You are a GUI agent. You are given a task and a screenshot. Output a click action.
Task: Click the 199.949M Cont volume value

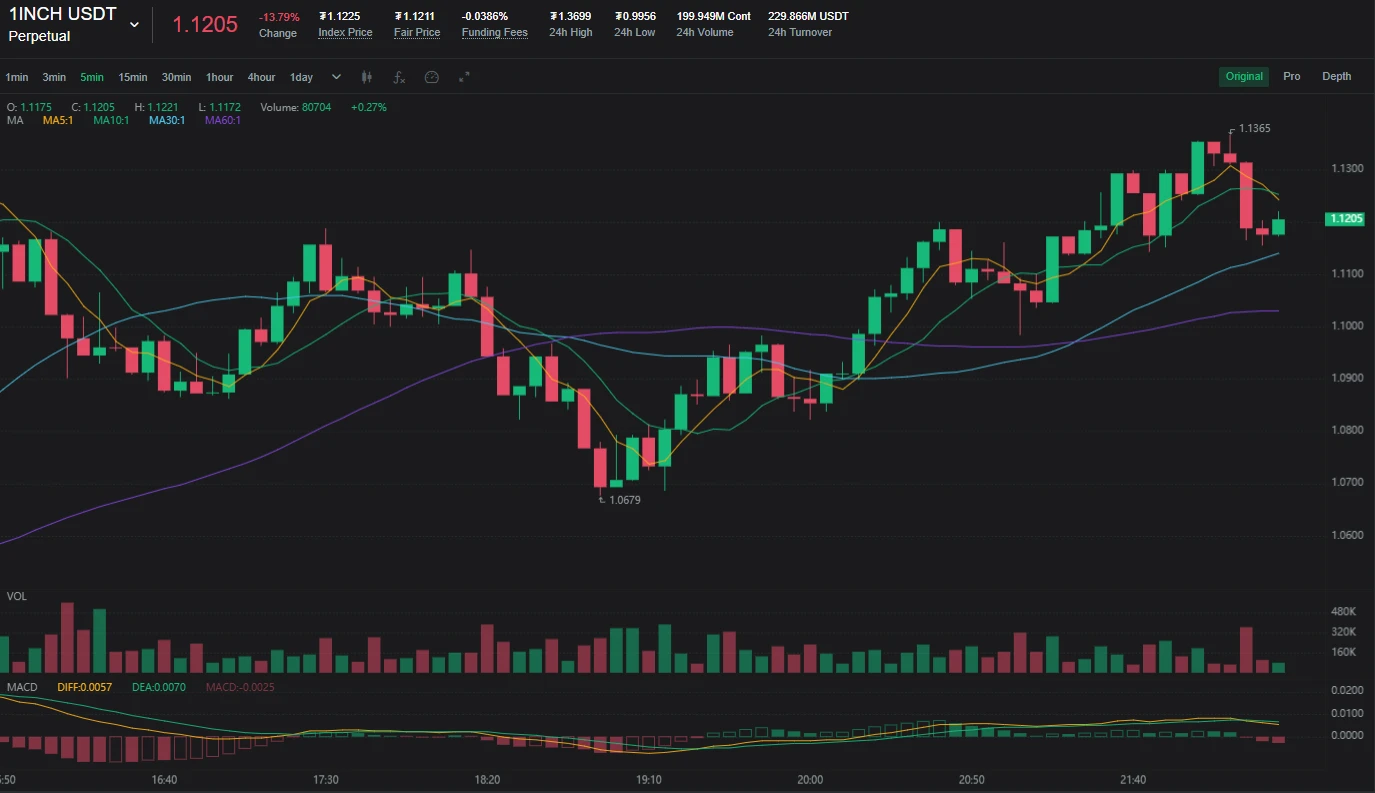coord(714,17)
